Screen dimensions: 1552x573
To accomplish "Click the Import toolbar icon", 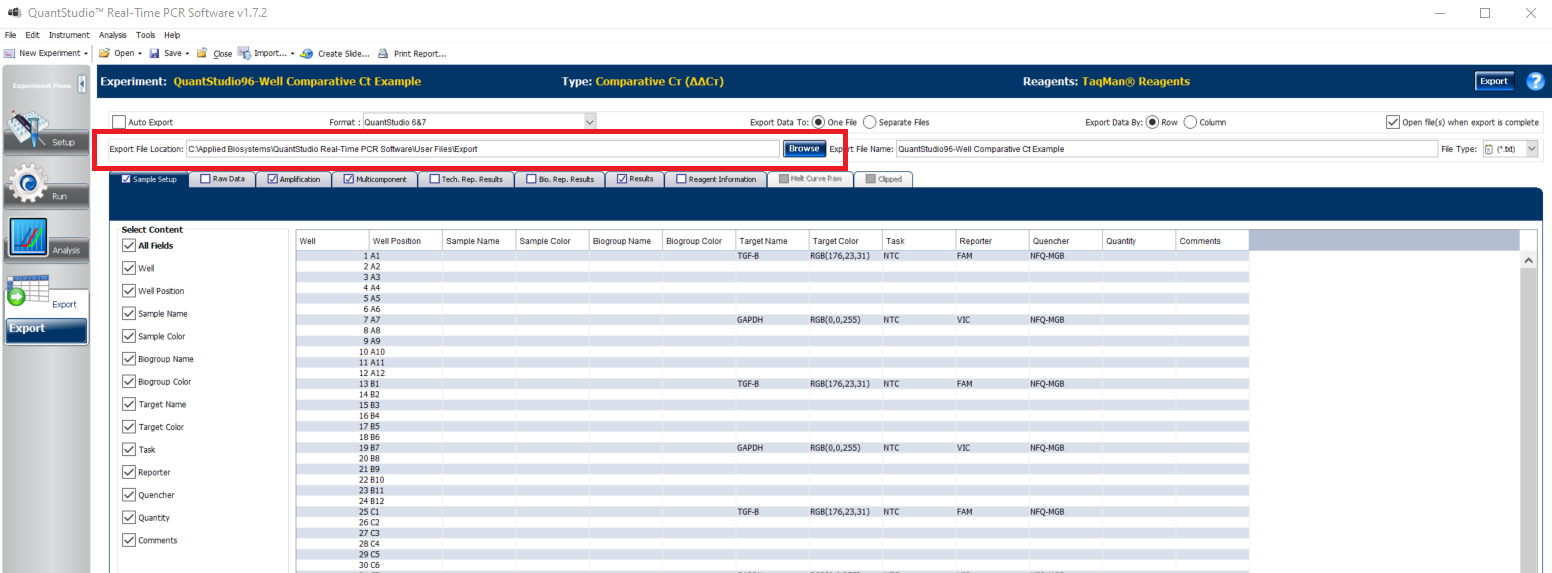I will [x=244, y=53].
